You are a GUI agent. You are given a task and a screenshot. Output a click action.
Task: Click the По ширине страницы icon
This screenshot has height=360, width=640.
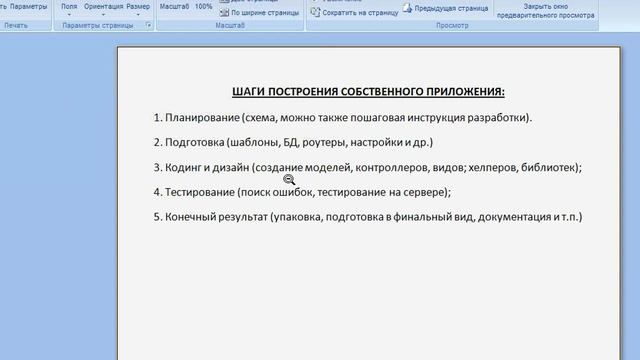point(224,13)
